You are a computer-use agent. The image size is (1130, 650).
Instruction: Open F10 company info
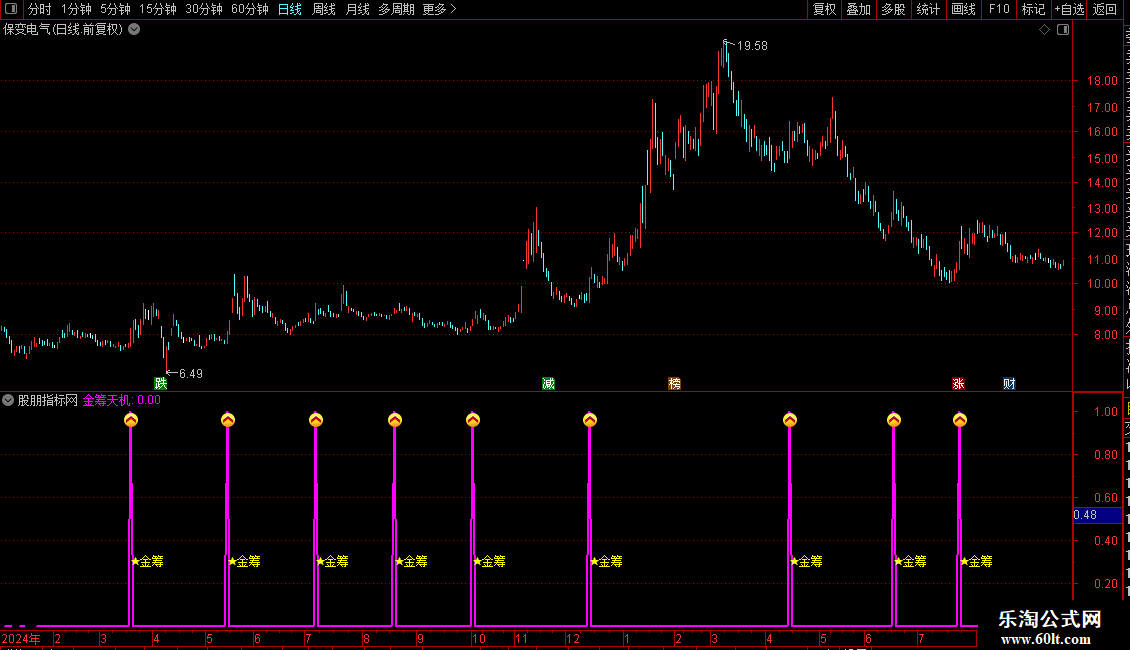tap(999, 9)
